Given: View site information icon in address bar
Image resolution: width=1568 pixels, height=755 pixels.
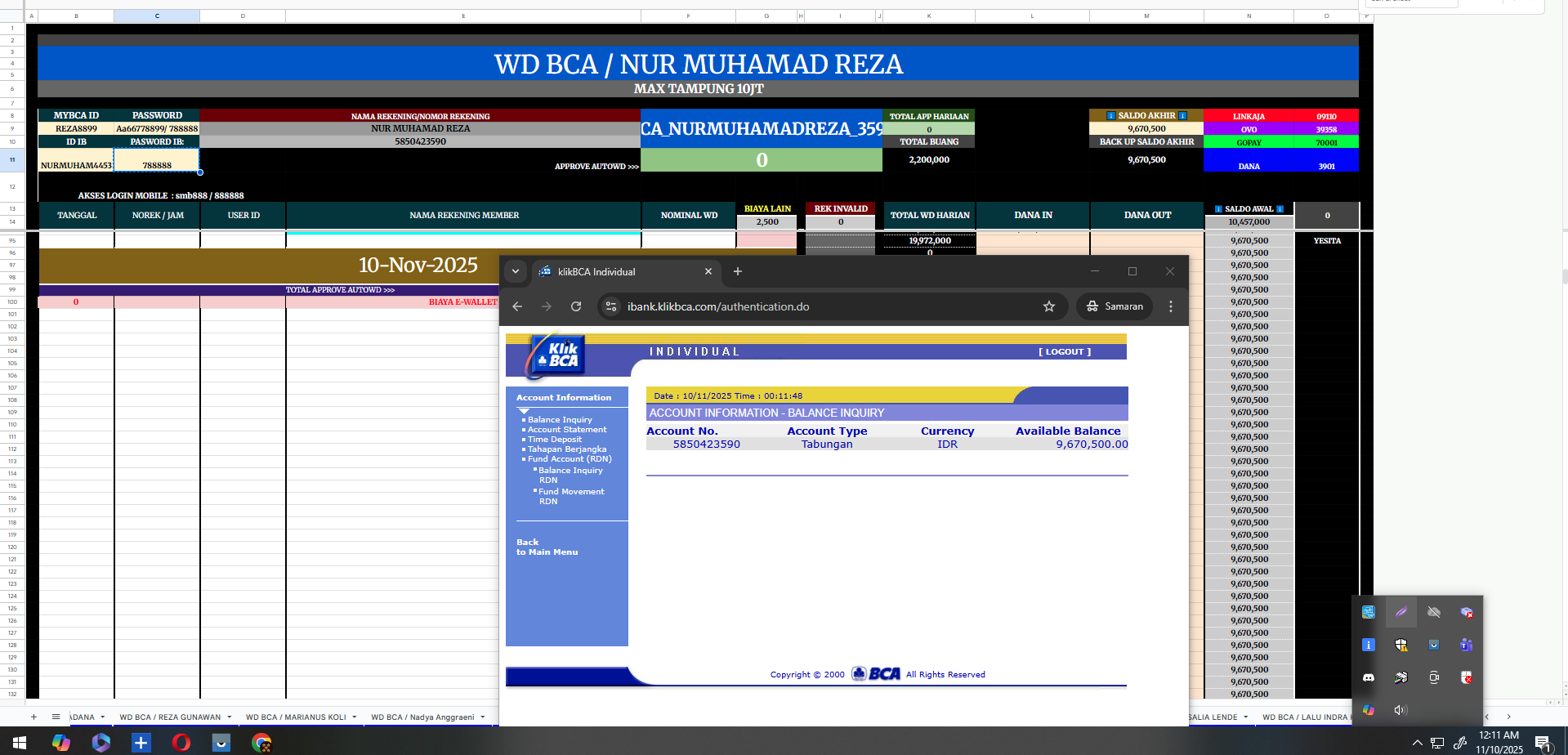Looking at the screenshot, I should click(x=611, y=306).
